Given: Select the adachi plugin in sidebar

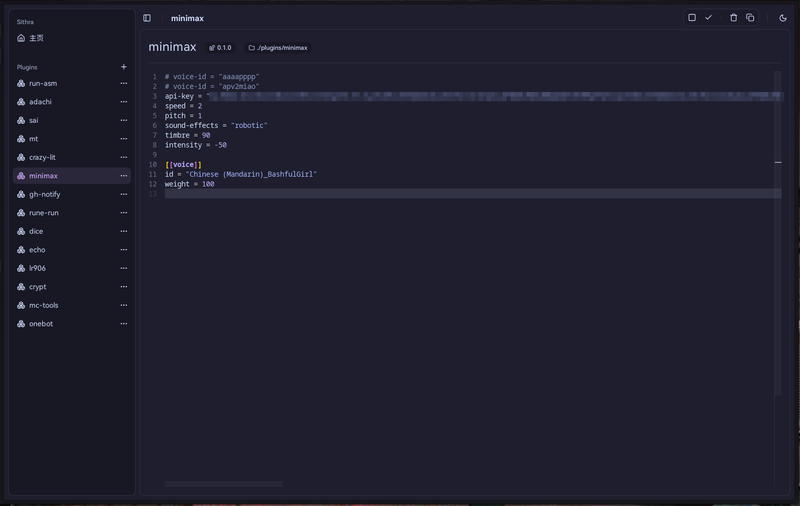Looking at the screenshot, I should click(40, 102).
